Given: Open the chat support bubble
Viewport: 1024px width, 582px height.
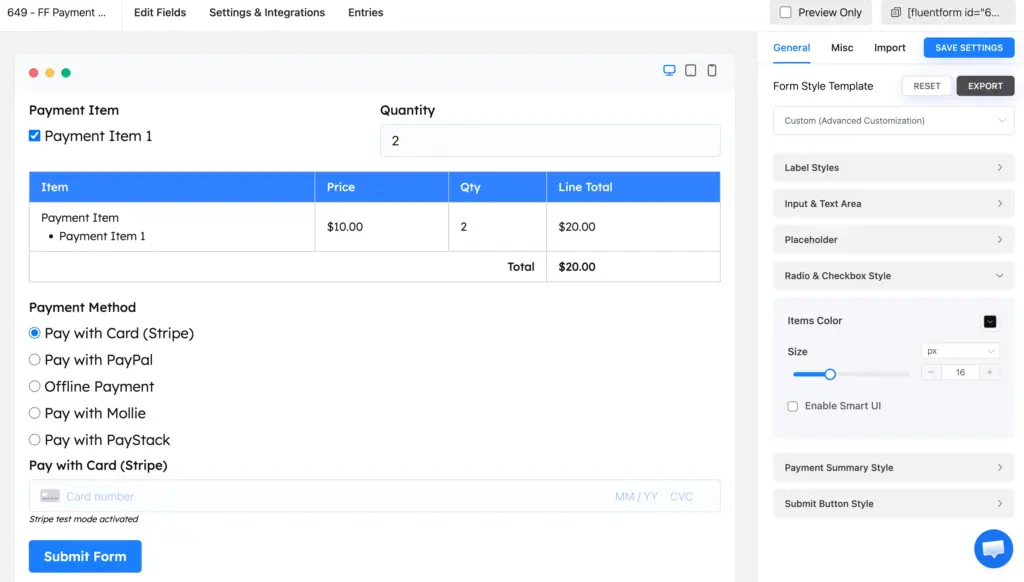Looking at the screenshot, I should click(993, 549).
